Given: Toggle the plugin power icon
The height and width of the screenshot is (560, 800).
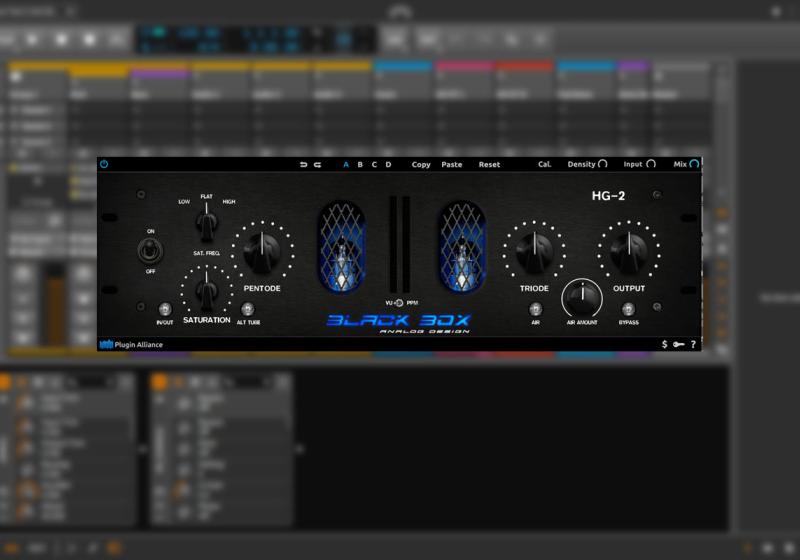Looking at the screenshot, I should 104,164.
